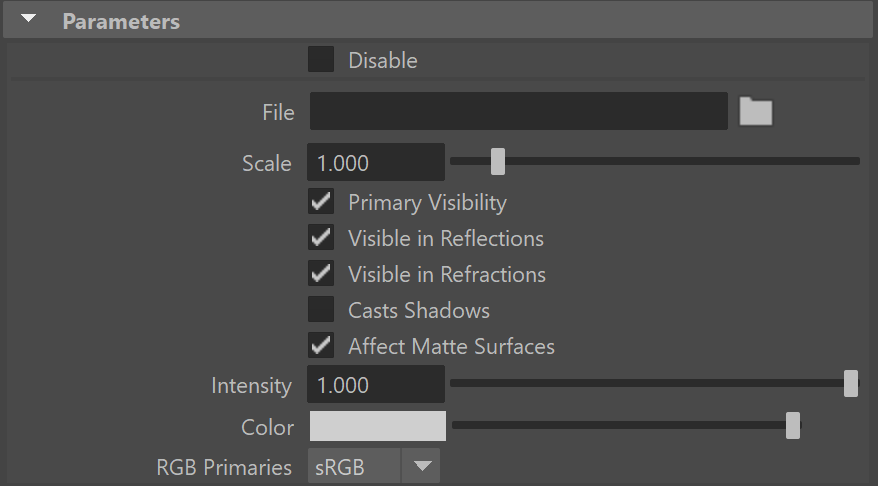Click the Scale slider track

pyautogui.click(x=655, y=161)
